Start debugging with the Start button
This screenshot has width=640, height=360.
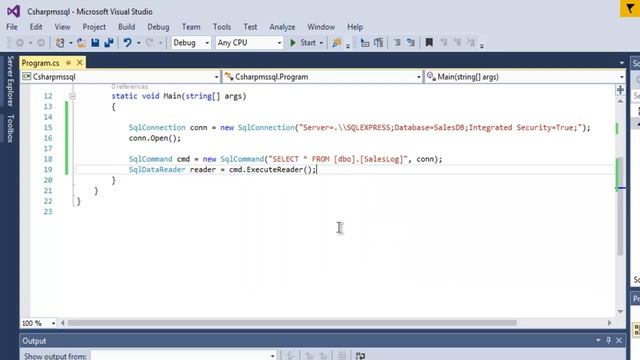[x=303, y=42]
